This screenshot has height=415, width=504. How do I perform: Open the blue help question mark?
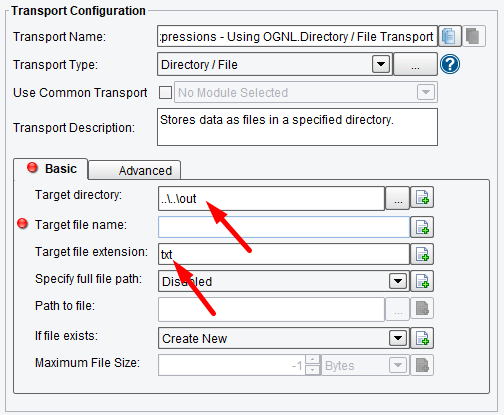450,64
